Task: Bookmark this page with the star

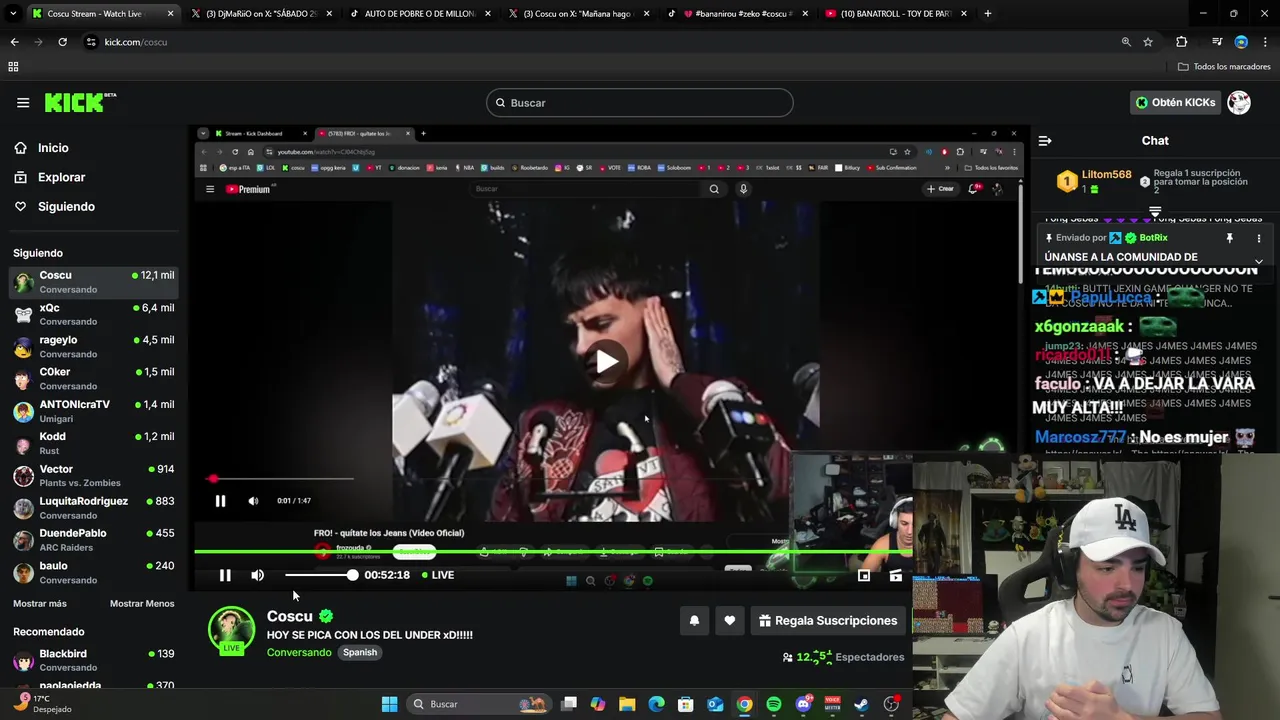Action: tap(1148, 42)
